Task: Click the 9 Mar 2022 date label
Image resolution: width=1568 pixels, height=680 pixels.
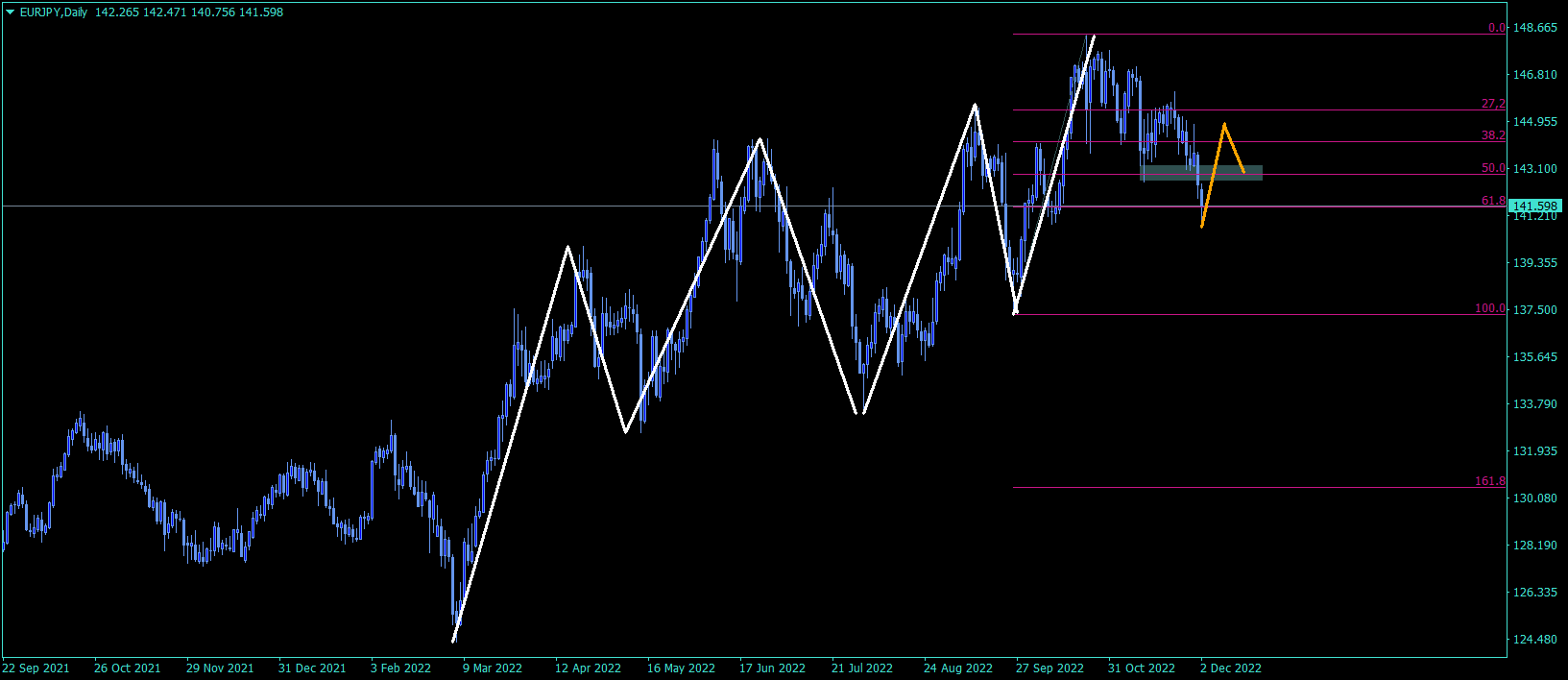Action: (x=493, y=668)
